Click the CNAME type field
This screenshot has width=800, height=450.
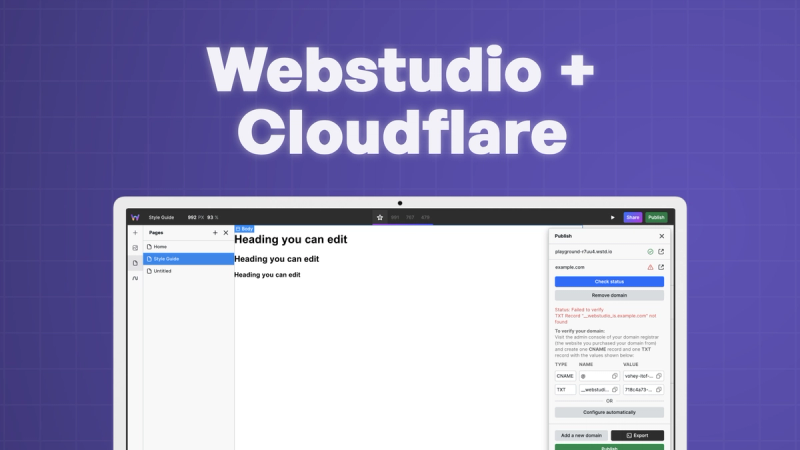pos(565,376)
